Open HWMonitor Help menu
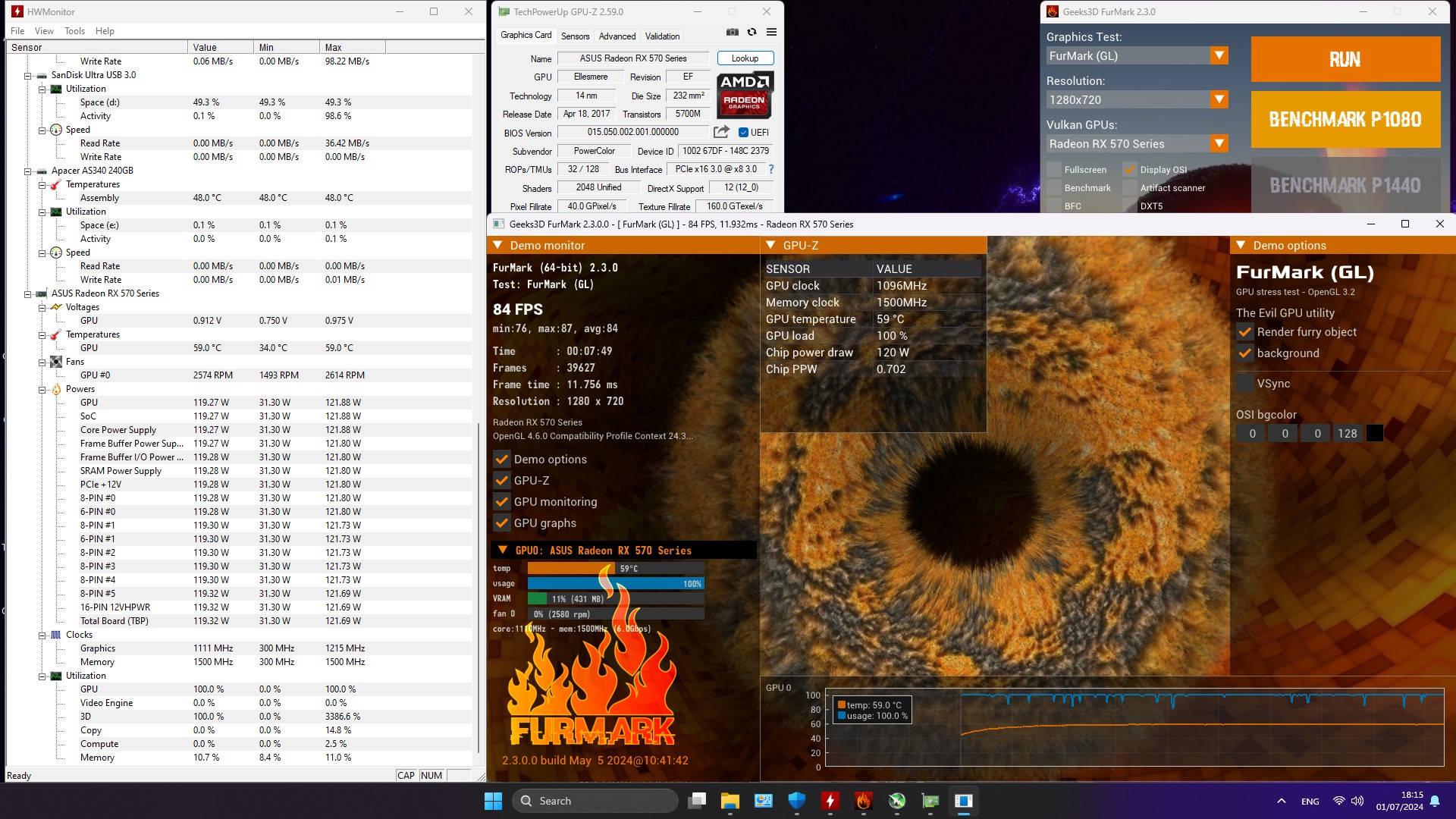This screenshot has height=819, width=1456. 105,31
